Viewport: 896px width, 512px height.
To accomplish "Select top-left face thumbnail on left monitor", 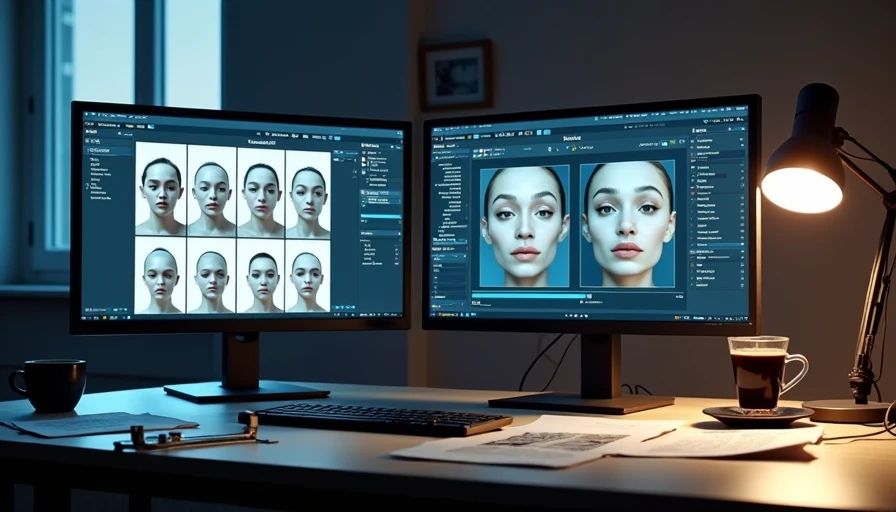I will tap(161, 189).
